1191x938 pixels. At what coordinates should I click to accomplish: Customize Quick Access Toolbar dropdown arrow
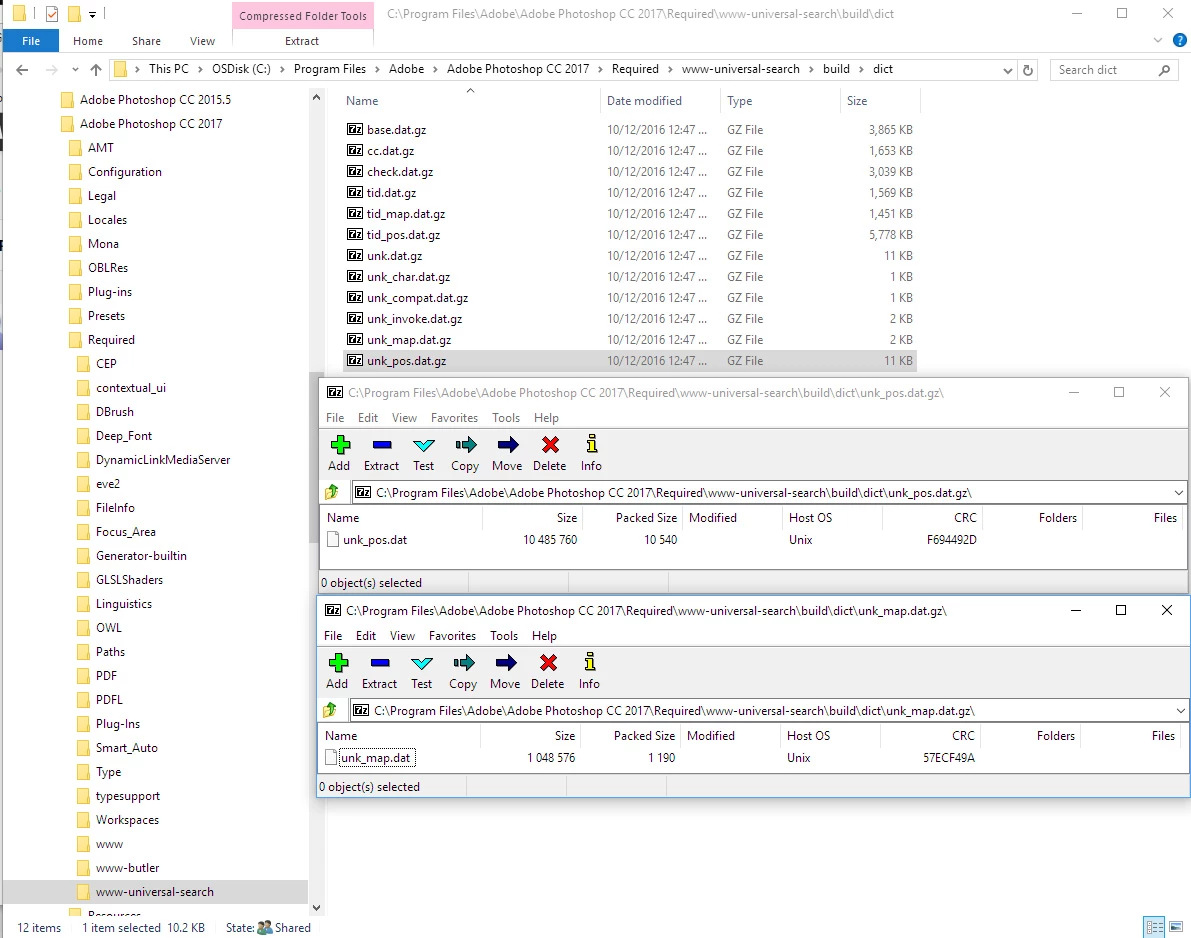92,14
